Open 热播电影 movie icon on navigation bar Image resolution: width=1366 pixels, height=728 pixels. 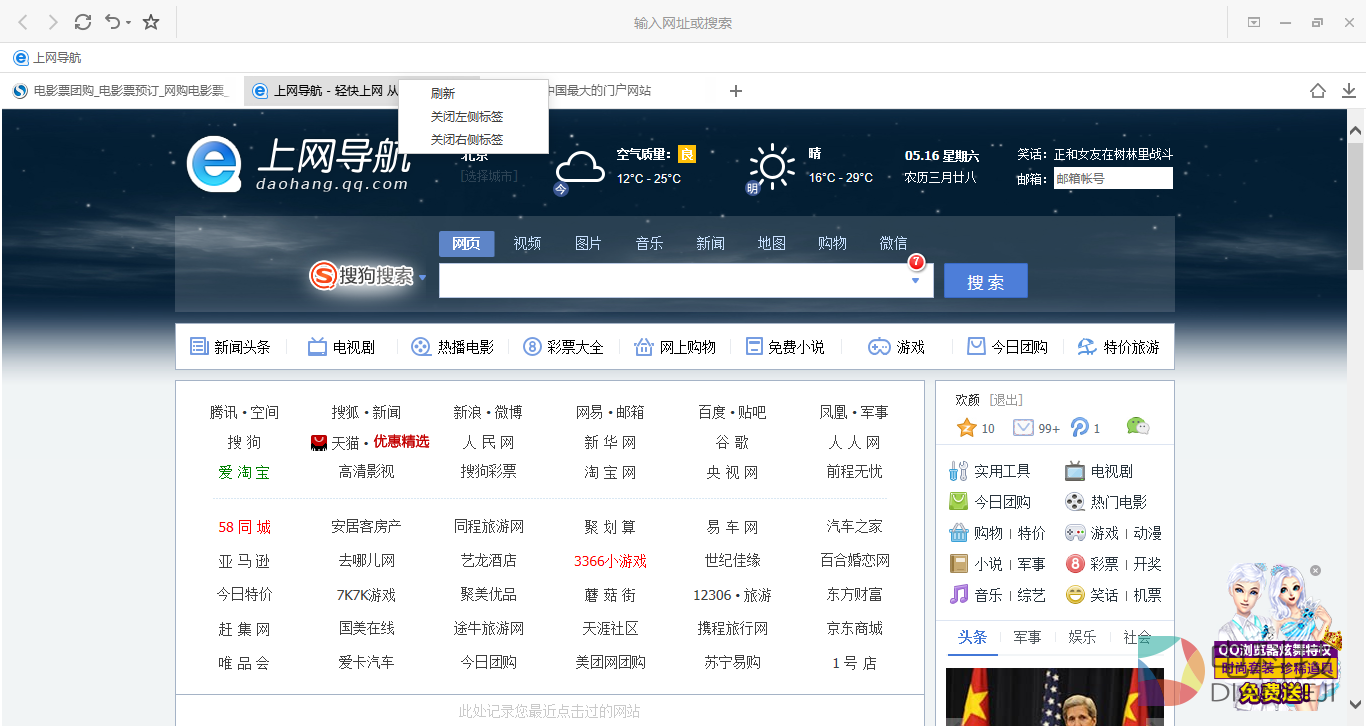(x=420, y=346)
